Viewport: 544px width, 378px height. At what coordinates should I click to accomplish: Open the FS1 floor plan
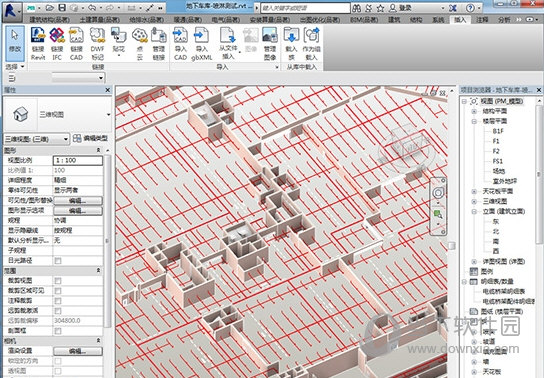[498, 161]
